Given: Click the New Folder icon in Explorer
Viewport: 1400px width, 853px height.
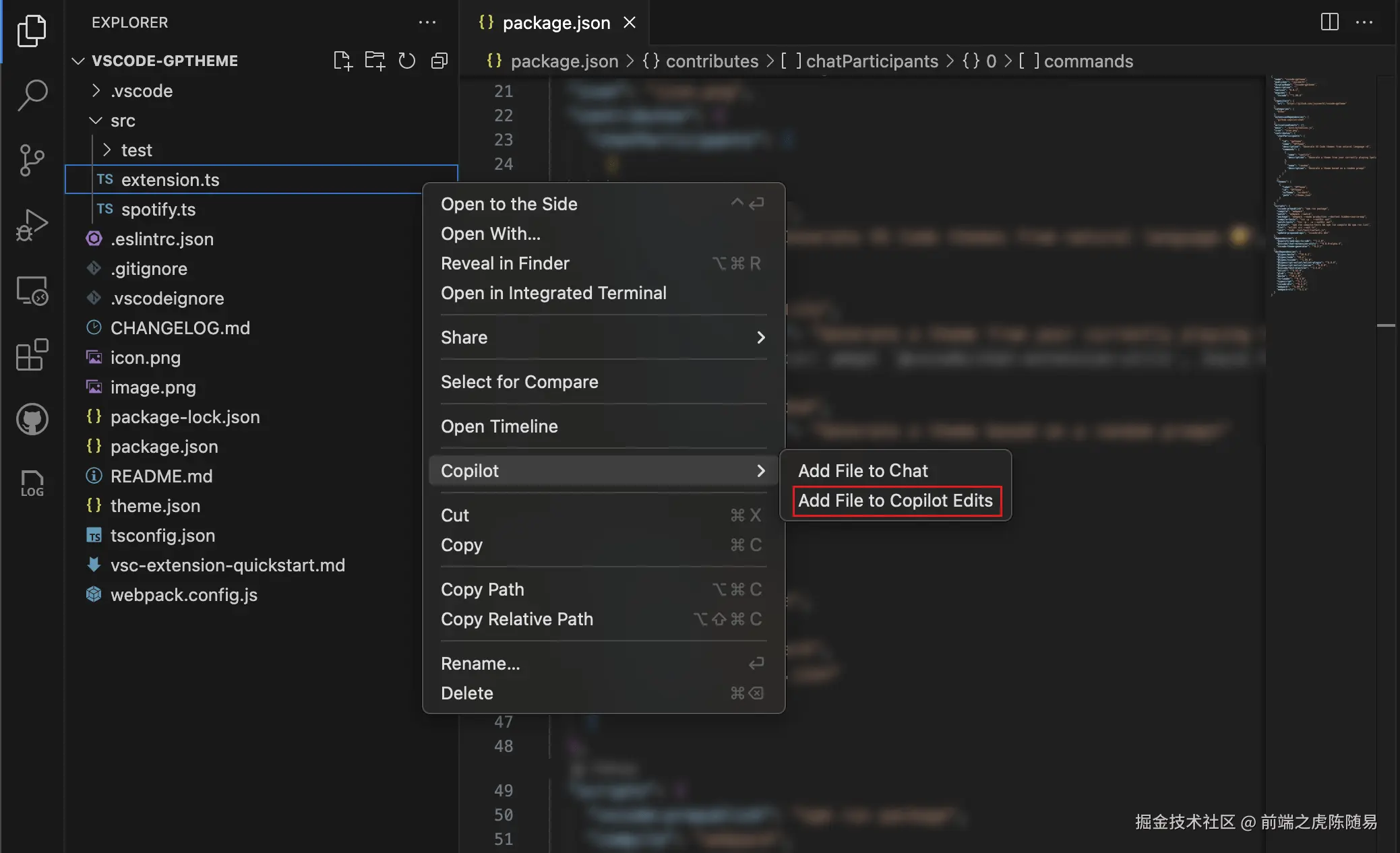Looking at the screenshot, I should [x=375, y=61].
